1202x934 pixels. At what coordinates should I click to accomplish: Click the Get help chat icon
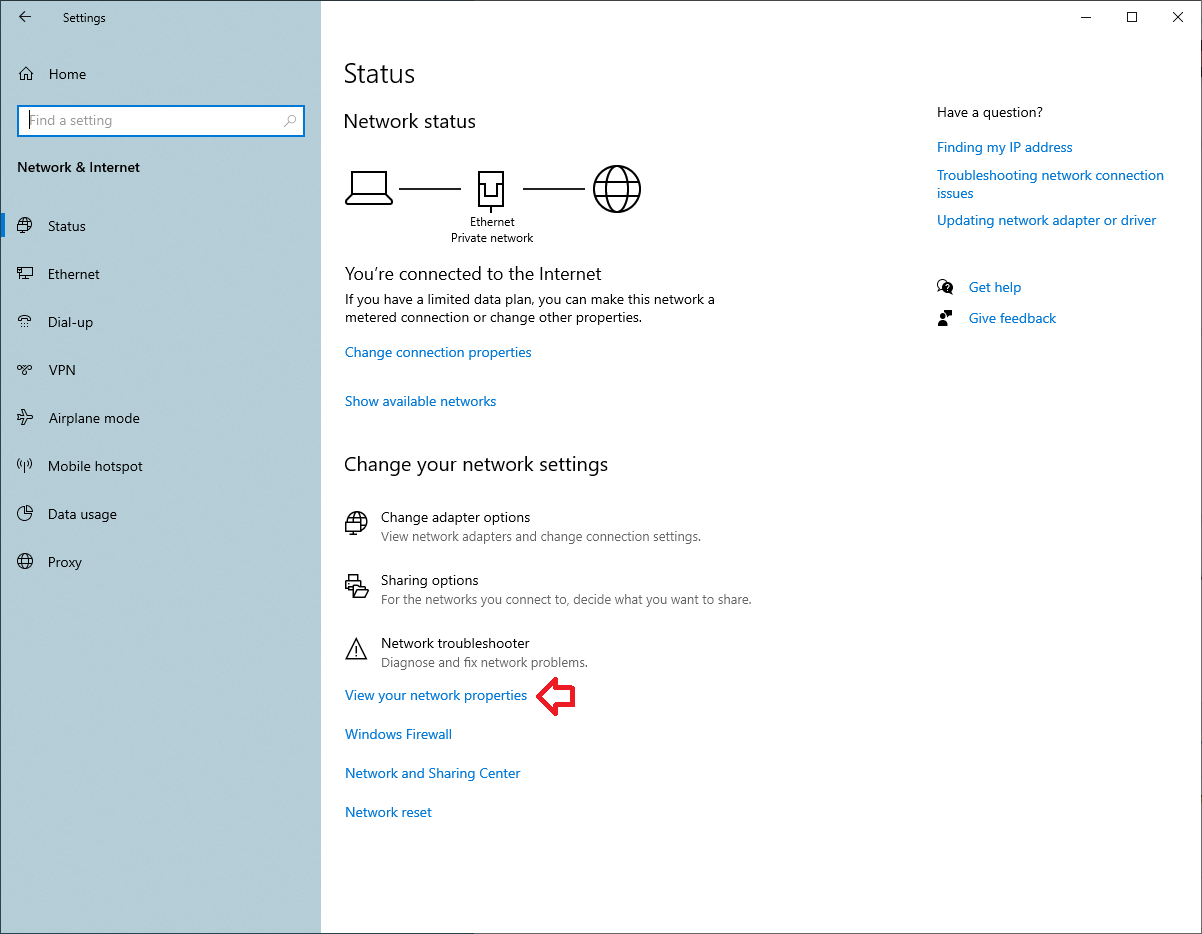click(945, 287)
